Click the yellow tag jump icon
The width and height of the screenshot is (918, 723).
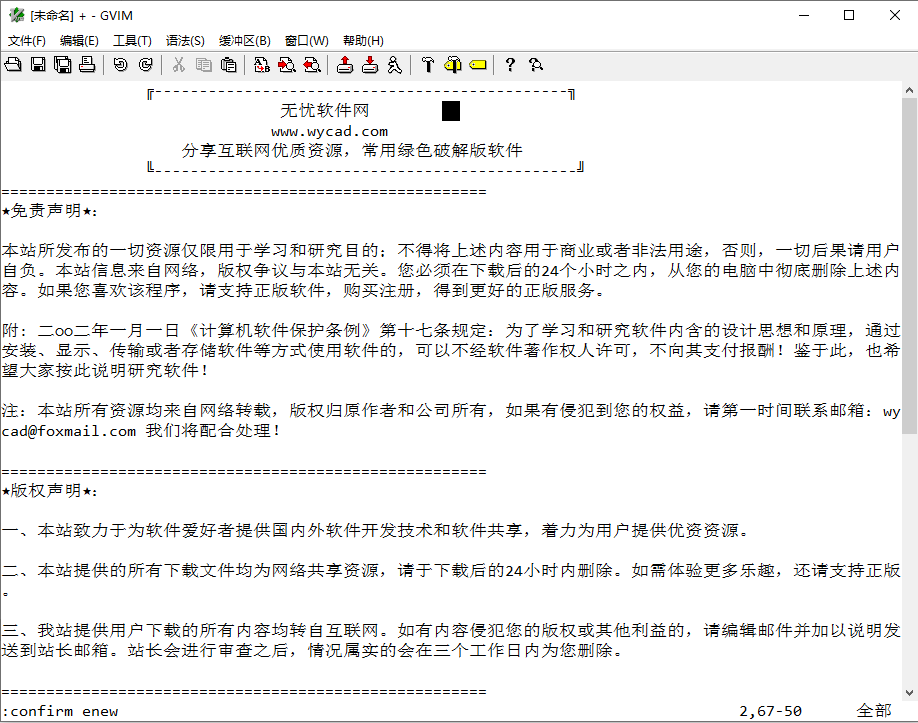477,65
